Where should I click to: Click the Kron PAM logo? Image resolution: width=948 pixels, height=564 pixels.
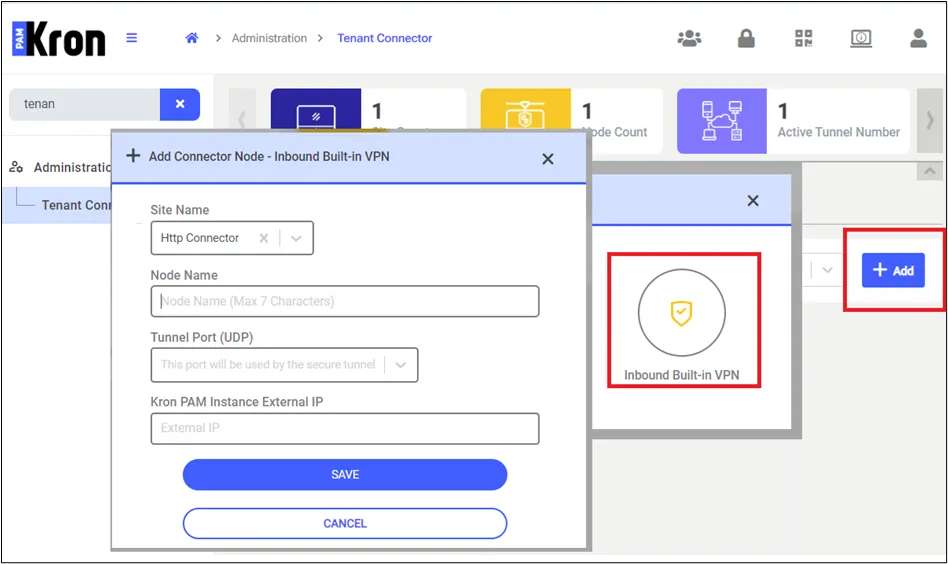pyautogui.click(x=59, y=39)
